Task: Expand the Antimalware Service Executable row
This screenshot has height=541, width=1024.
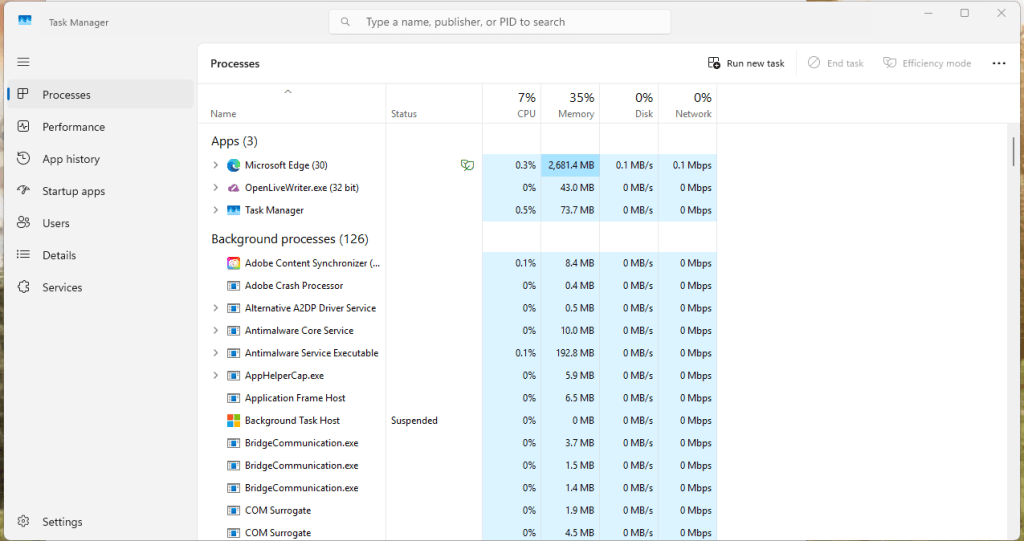Action: (215, 353)
